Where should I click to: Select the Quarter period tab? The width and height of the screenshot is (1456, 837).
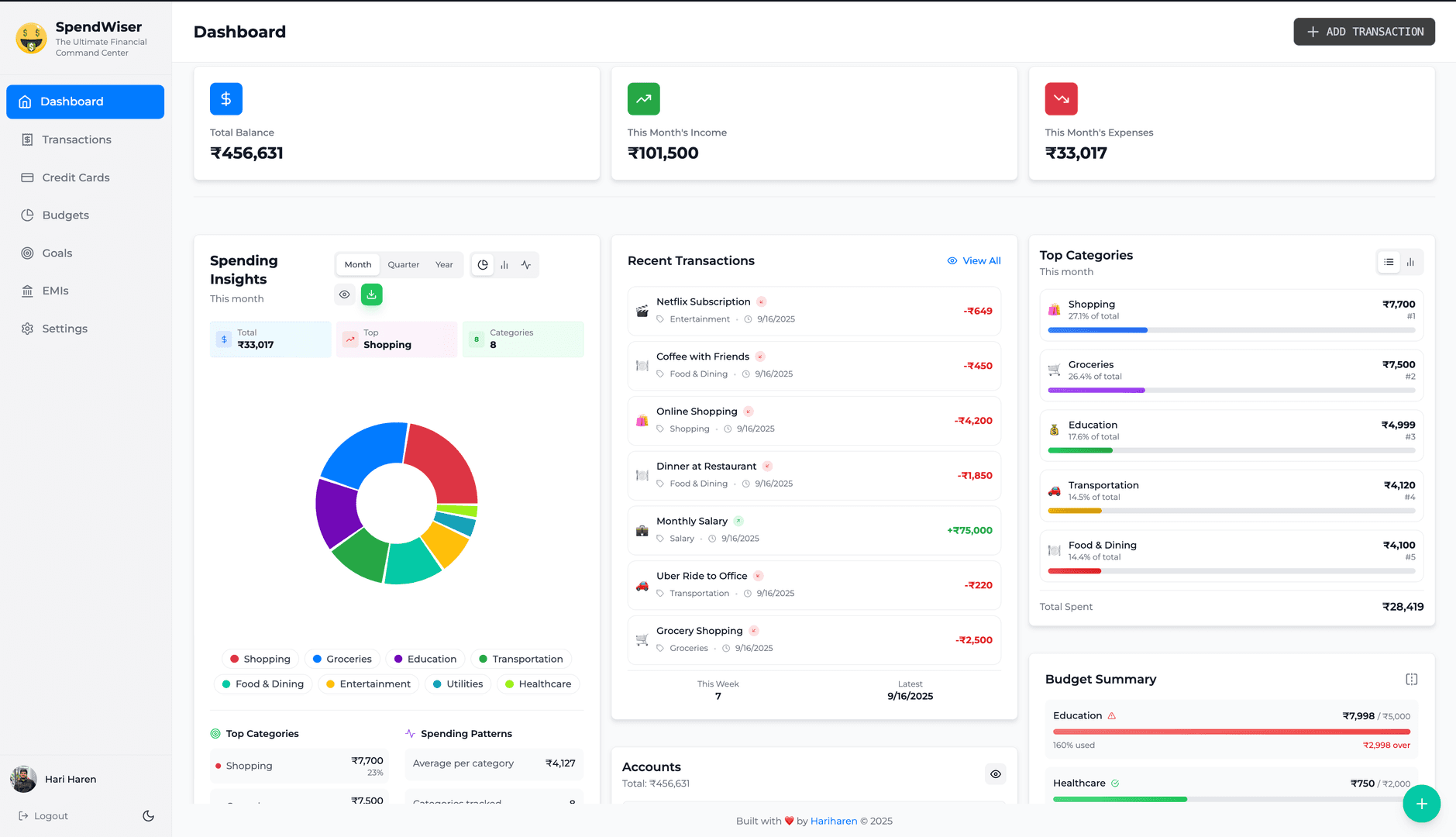pyautogui.click(x=404, y=265)
